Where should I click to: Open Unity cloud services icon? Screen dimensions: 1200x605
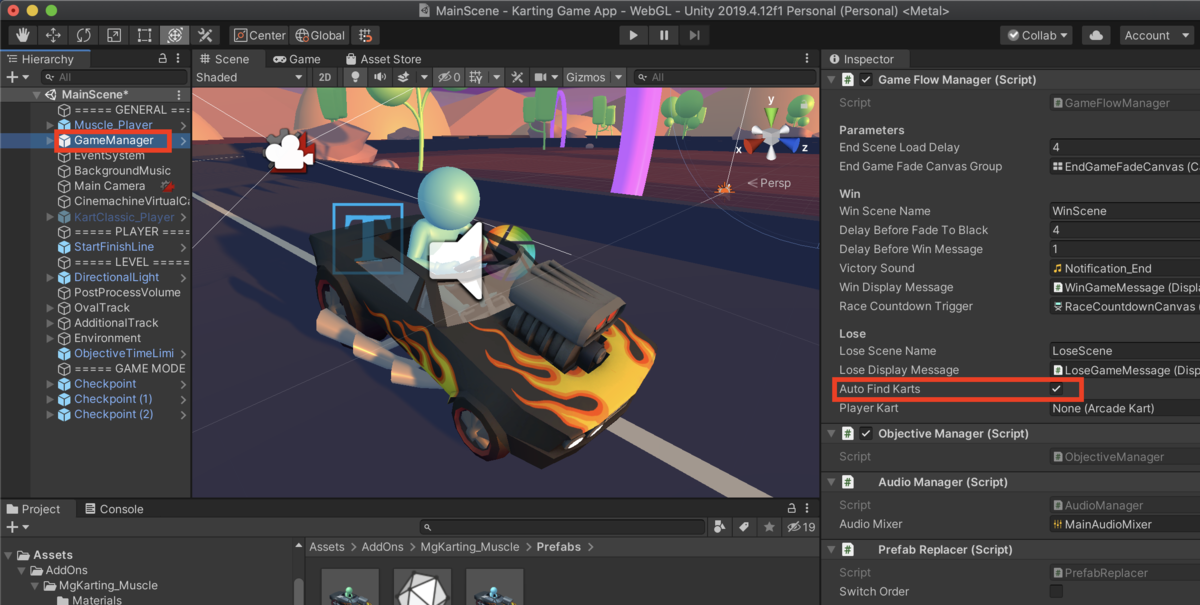coord(1096,35)
